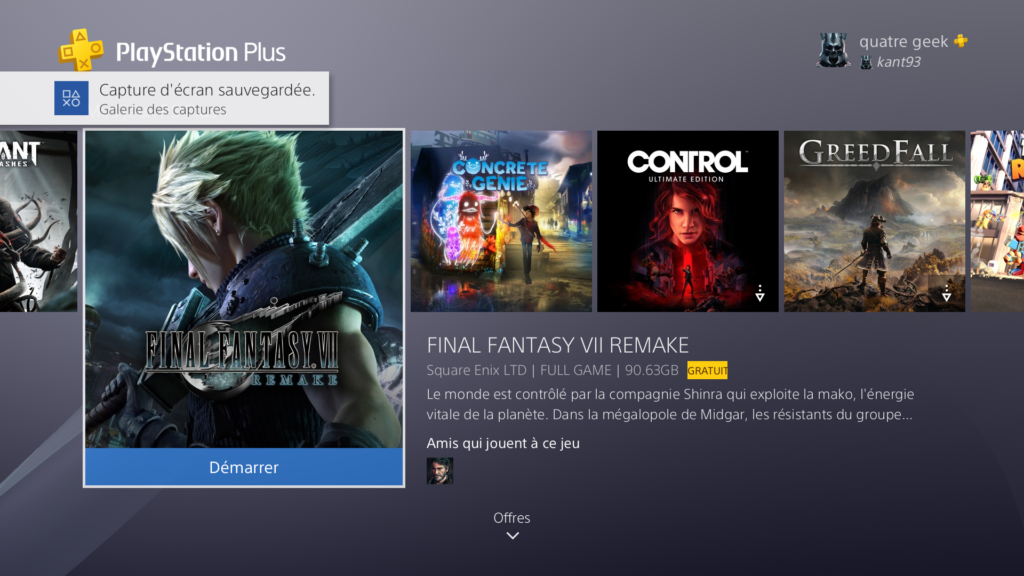
Task: Click the download icon on Control tile
Action: [760, 293]
